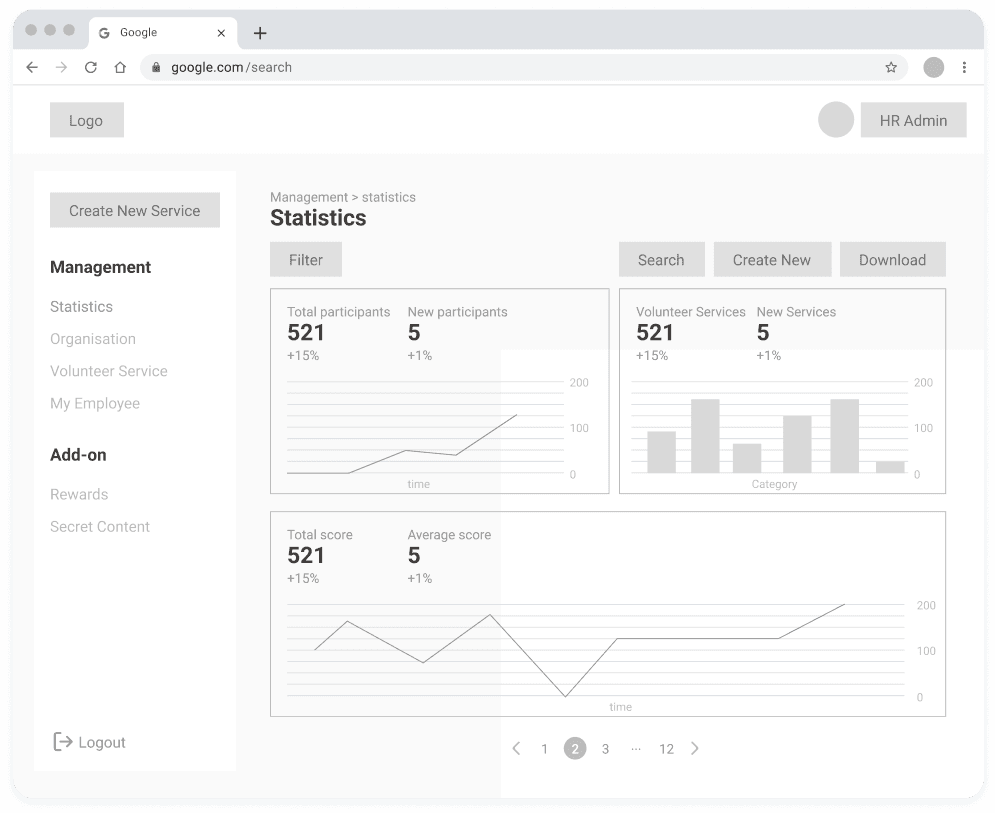Screen dimensions: 995x813
Task: Click the New participants label
Action: (x=458, y=312)
